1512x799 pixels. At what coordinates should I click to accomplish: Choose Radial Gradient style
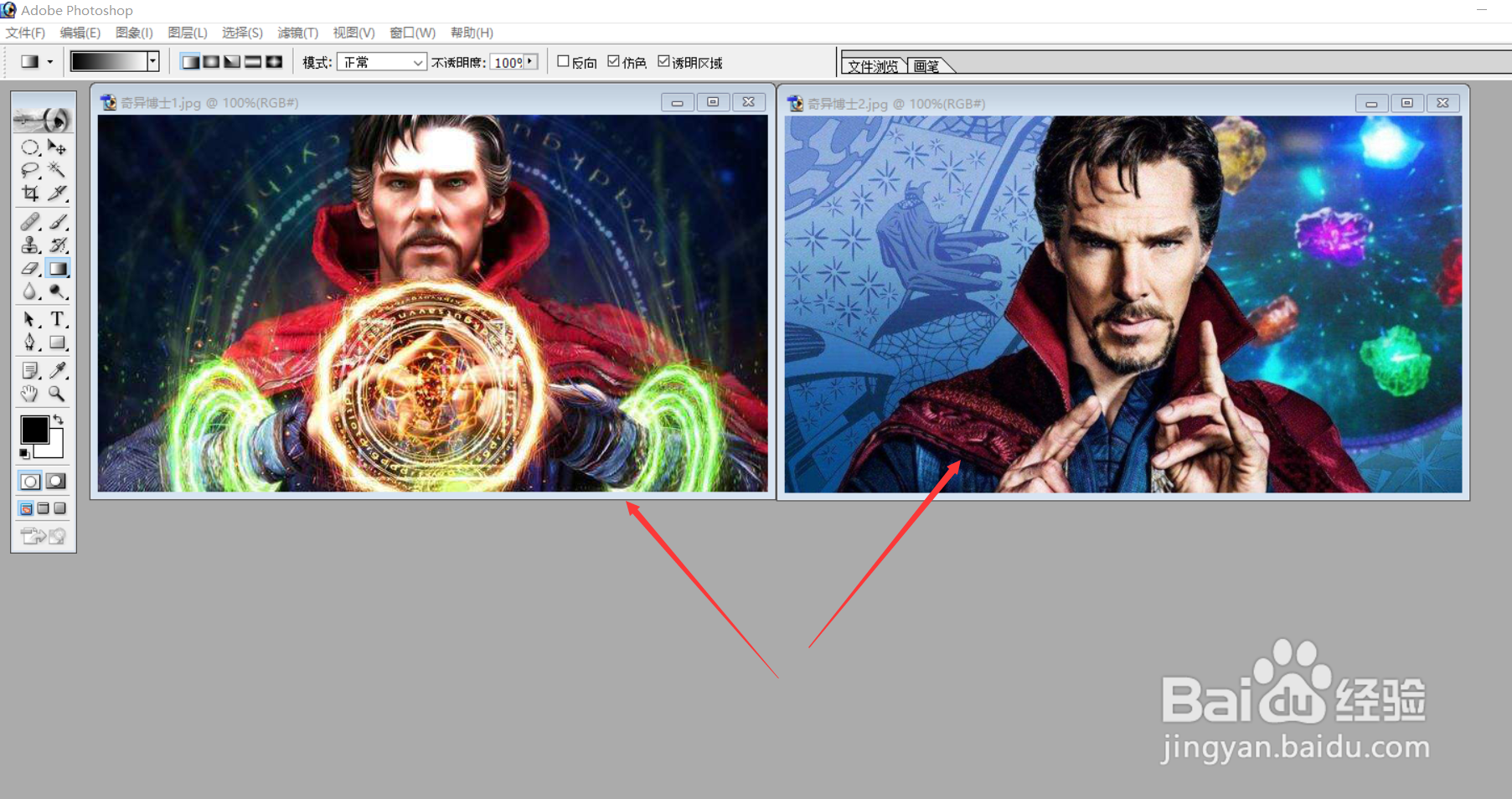point(211,62)
